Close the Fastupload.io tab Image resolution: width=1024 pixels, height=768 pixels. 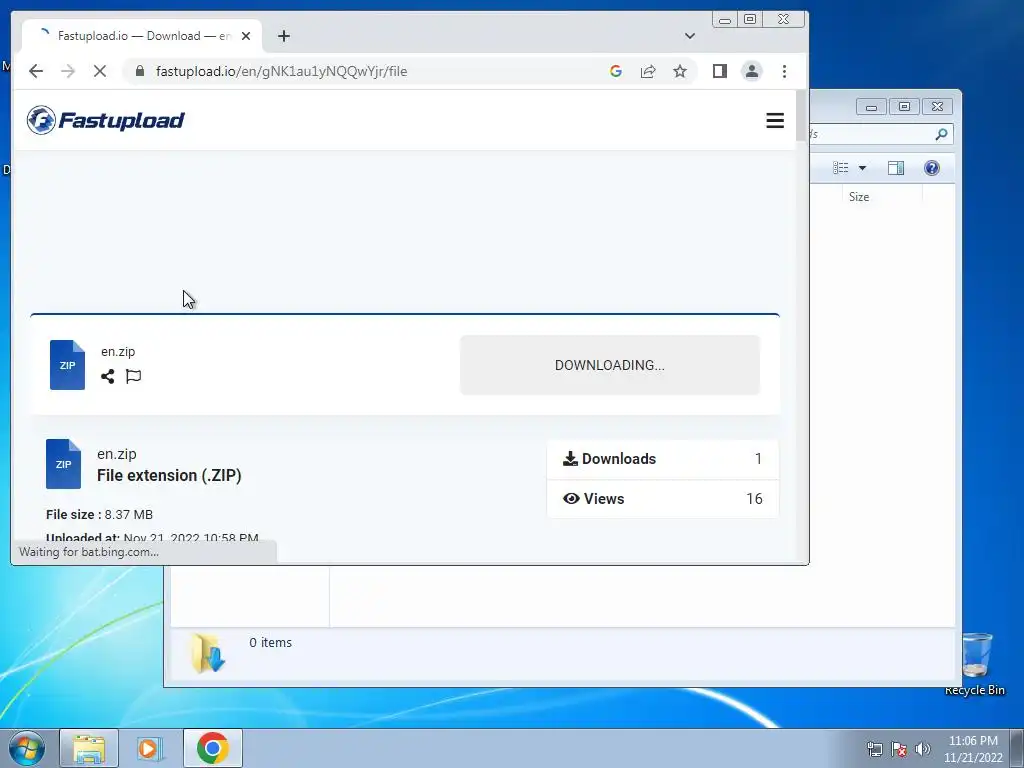tap(246, 36)
